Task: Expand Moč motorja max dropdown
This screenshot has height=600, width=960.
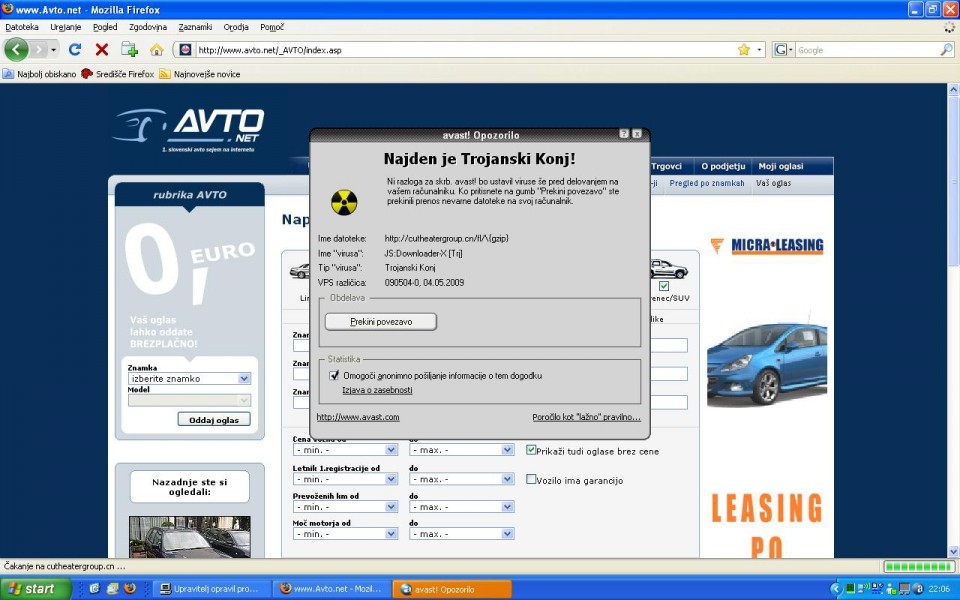Action: [462, 534]
